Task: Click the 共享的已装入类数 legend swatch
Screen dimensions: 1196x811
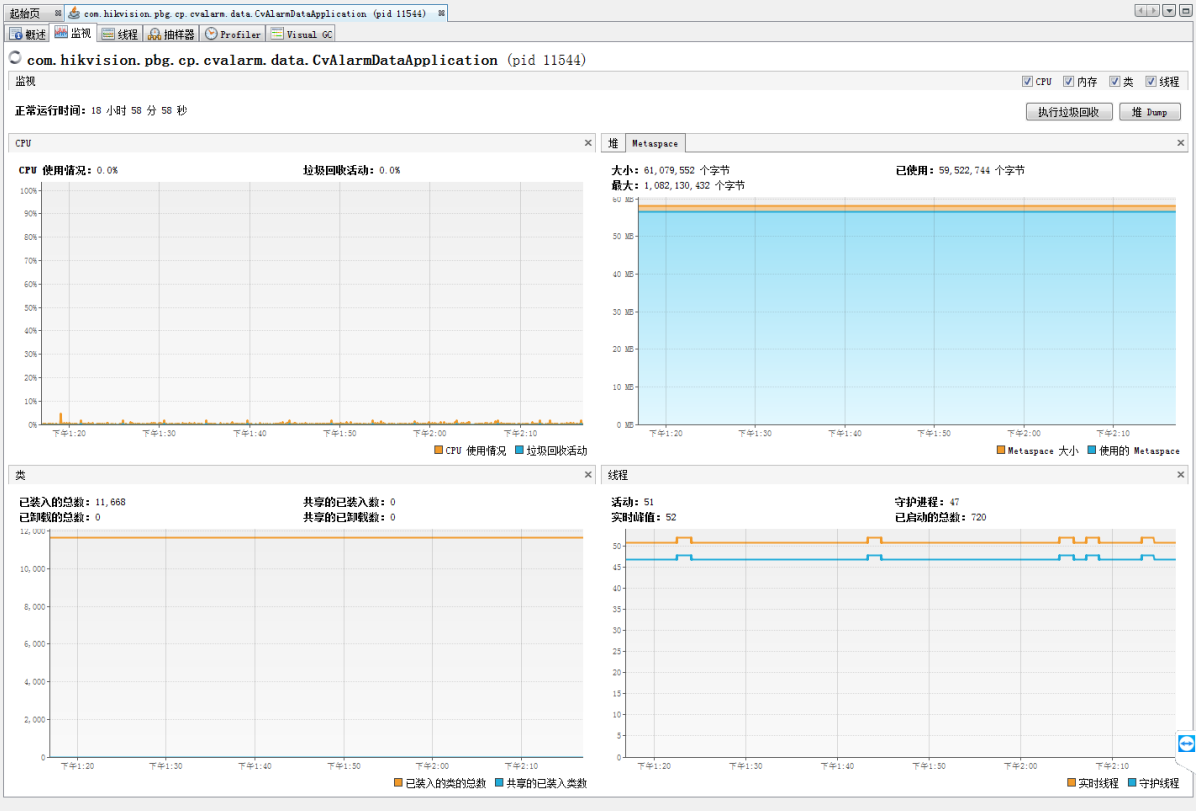Action: pos(499,783)
